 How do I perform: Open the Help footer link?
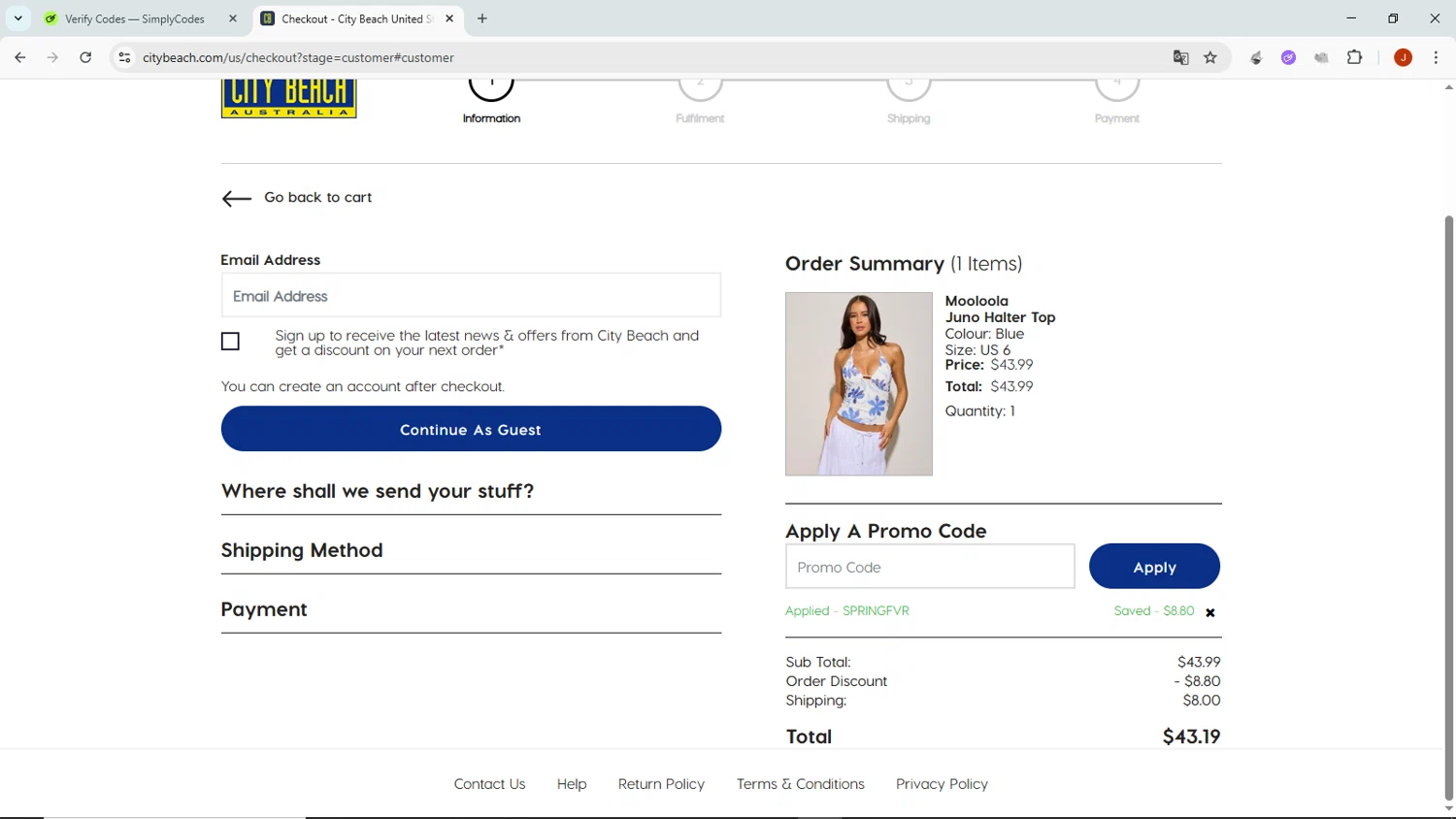coord(572,784)
